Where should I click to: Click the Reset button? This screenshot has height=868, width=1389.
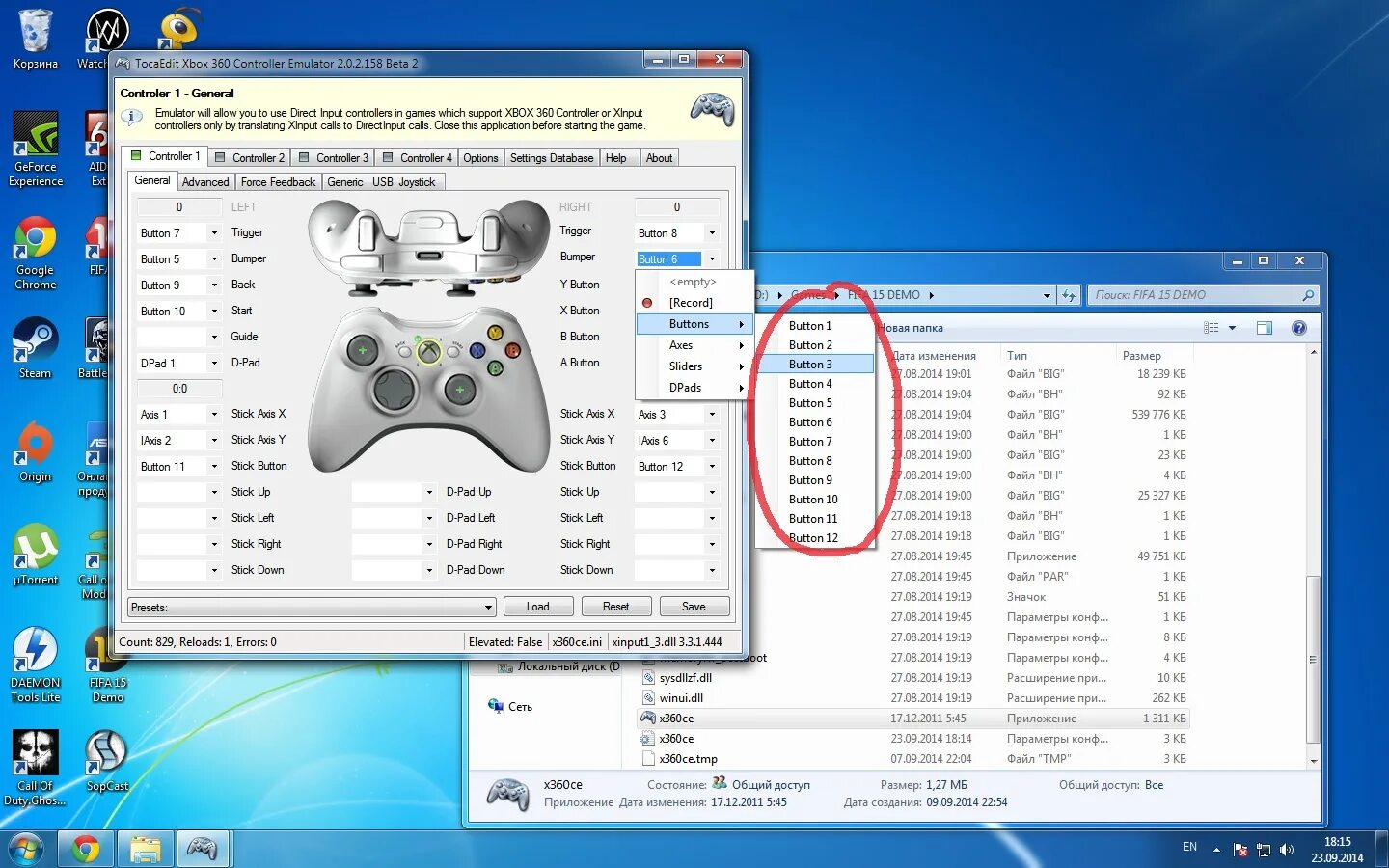pyautogui.click(x=615, y=607)
